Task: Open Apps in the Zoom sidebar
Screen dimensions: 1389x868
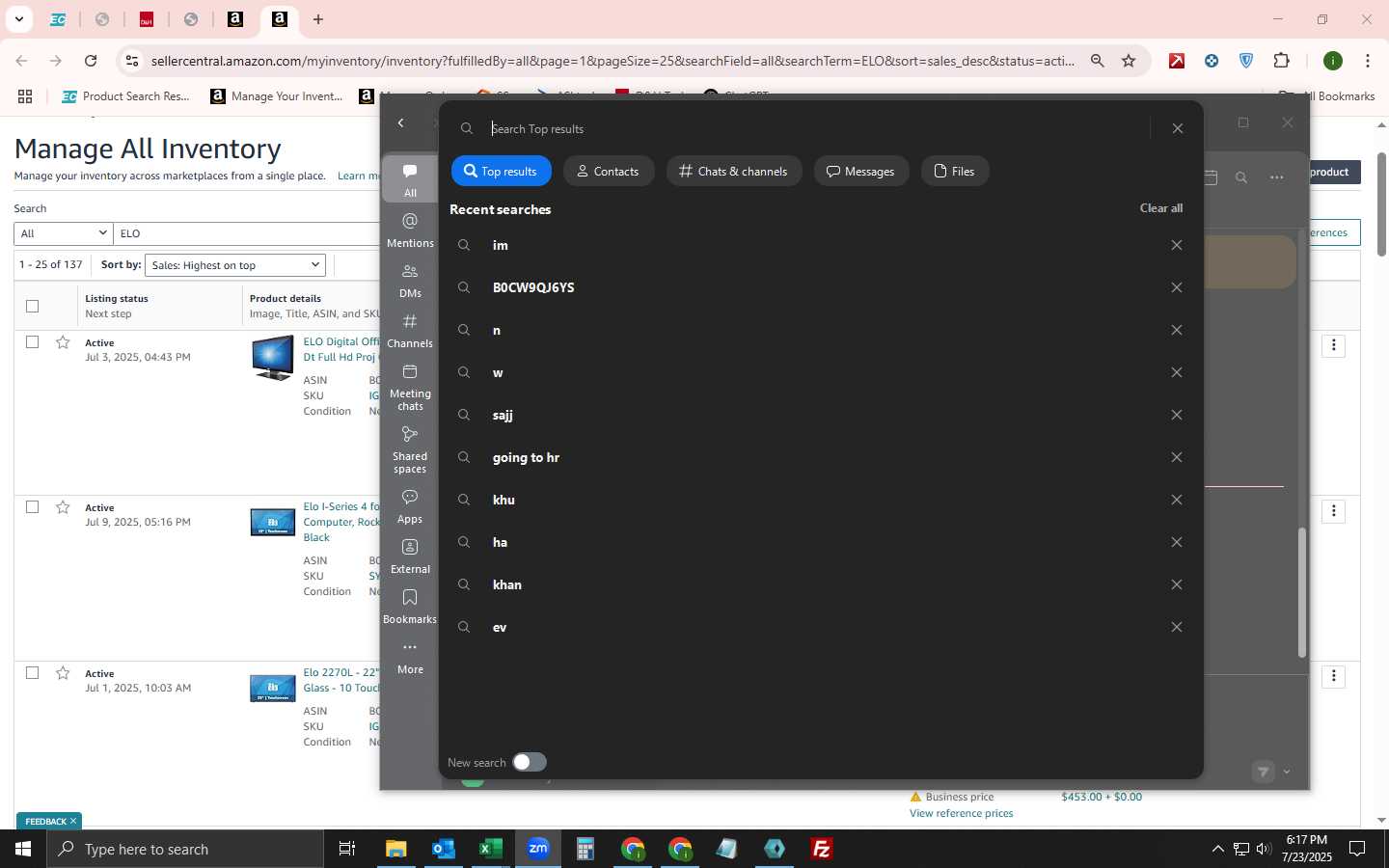Action: click(x=410, y=506)
